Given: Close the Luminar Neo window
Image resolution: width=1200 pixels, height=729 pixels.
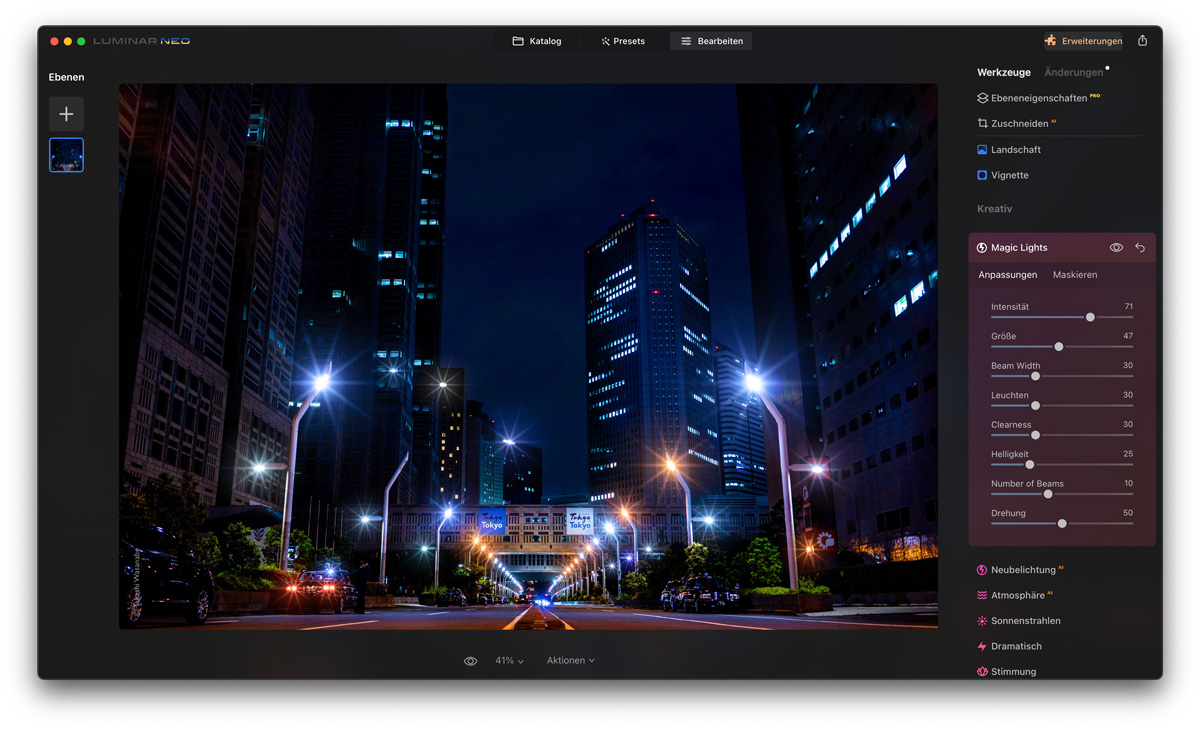Looking at the screenshot, I should [x=54, y=41].
